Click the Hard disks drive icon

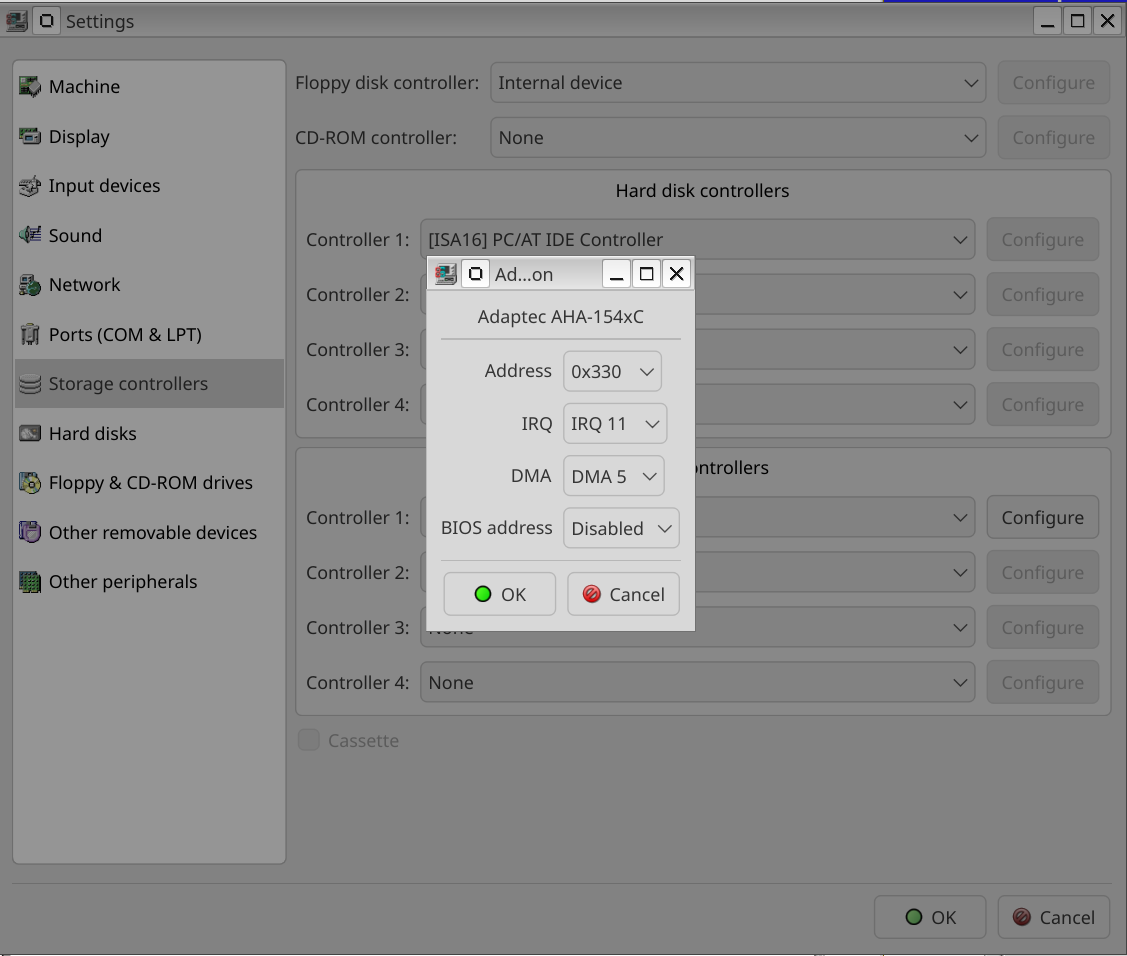30,434
